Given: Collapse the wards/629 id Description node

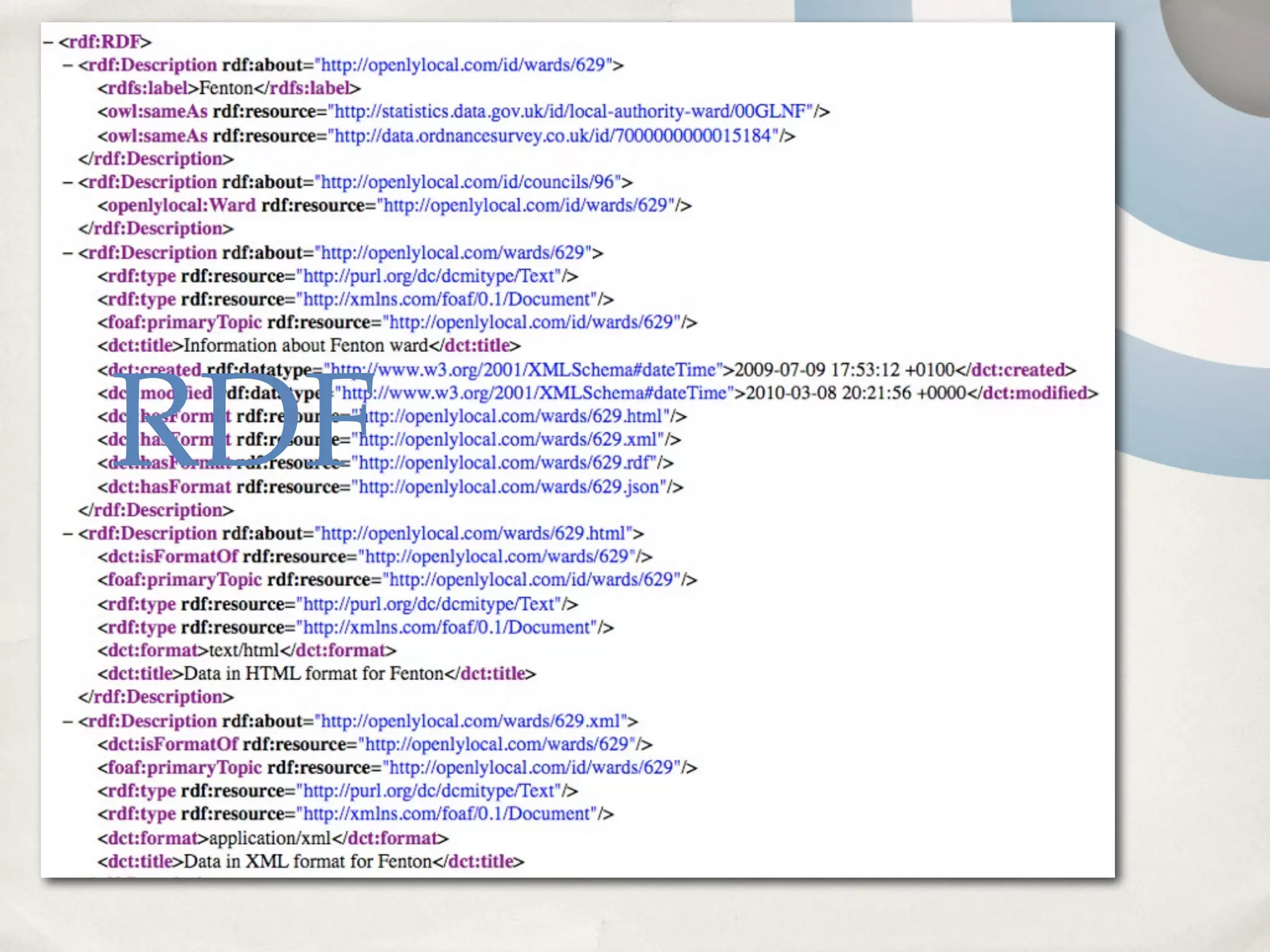Looking at the screenshot, I should coord(68,66).
